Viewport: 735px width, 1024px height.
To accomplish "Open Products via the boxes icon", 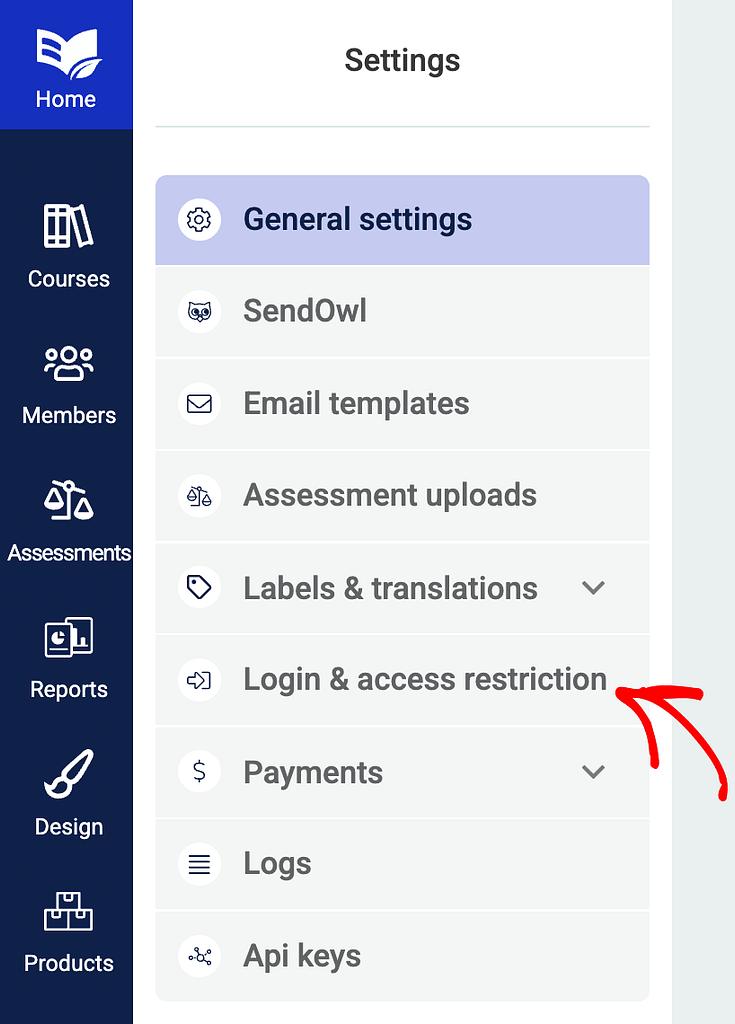I will (x=68, y=912).
